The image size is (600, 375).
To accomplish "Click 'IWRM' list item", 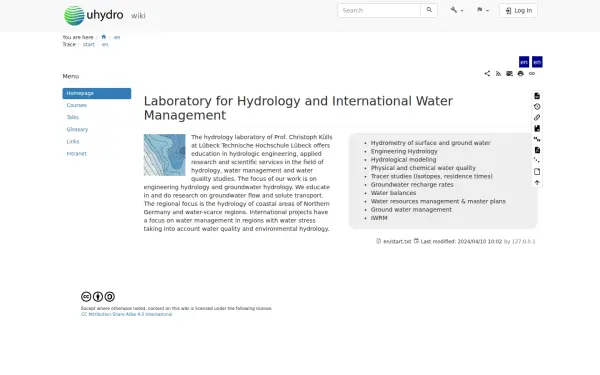I will coord(379,218).
